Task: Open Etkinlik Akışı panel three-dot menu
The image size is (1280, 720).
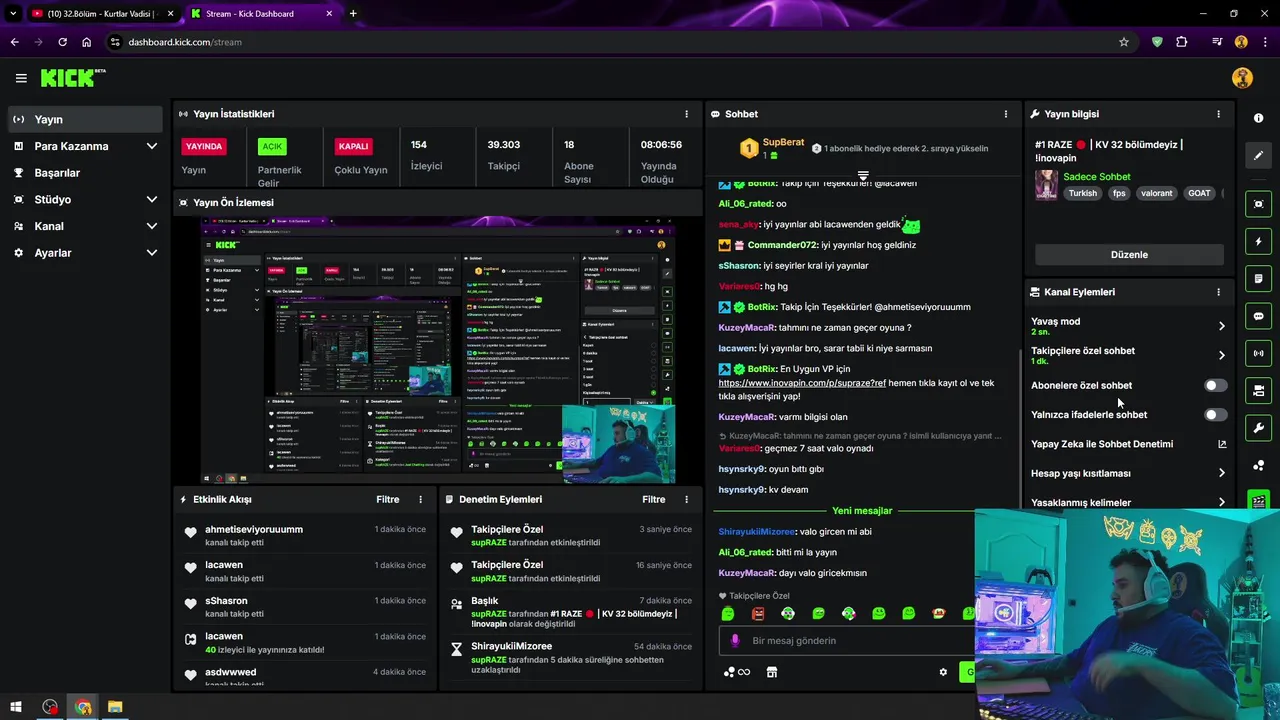Action: point(420,499)
